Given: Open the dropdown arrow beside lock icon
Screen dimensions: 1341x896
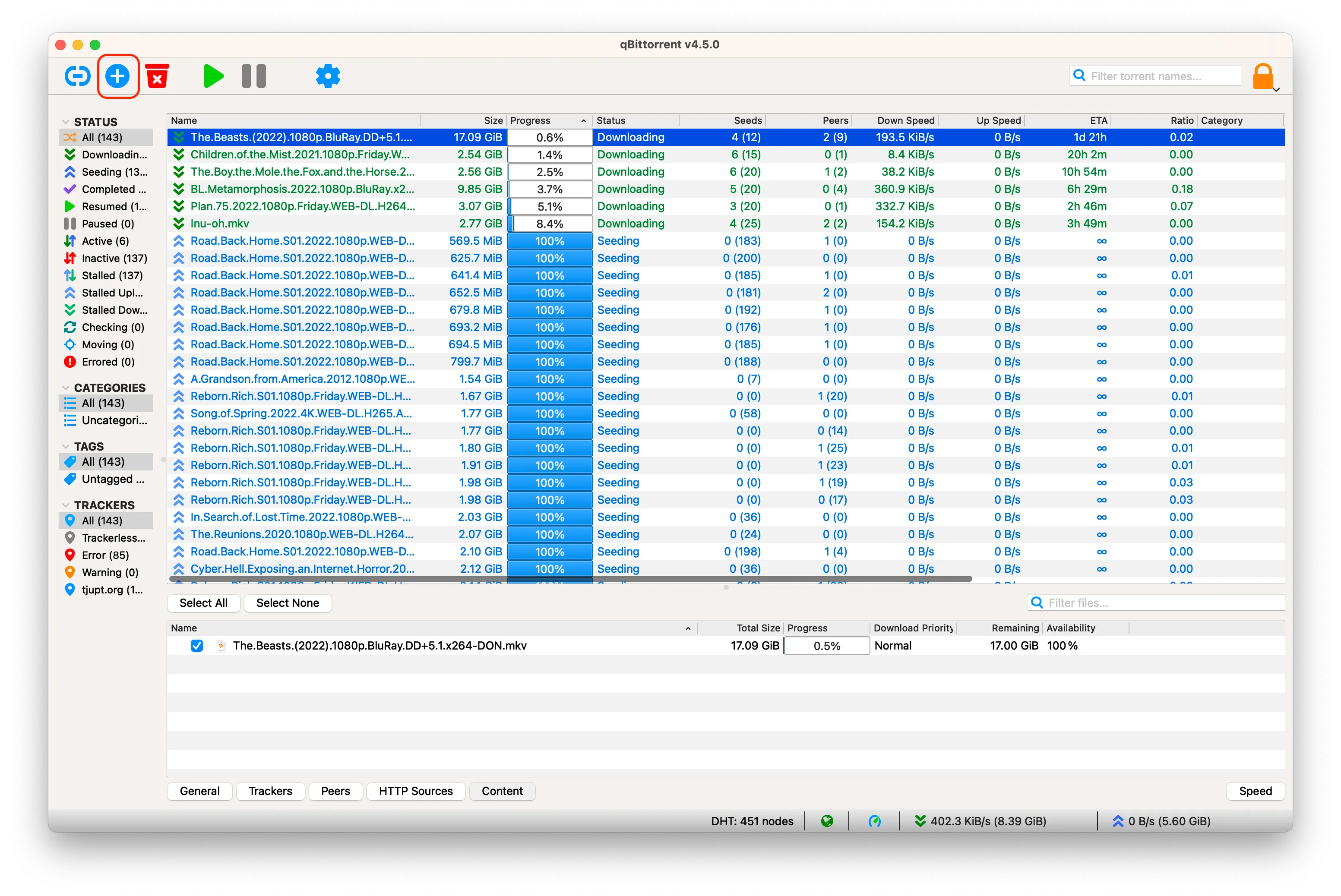Looking at the screenshot, I should [1276, 90].
